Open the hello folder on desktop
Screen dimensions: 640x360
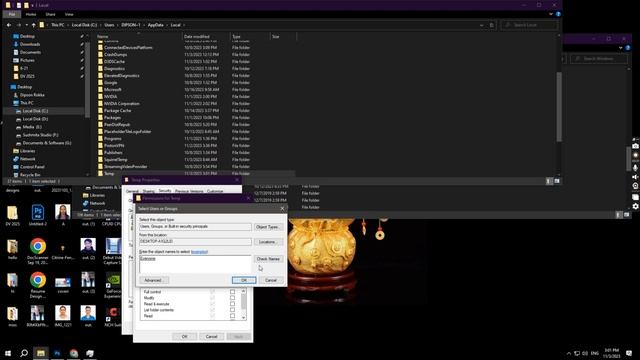tap(13, 248)
